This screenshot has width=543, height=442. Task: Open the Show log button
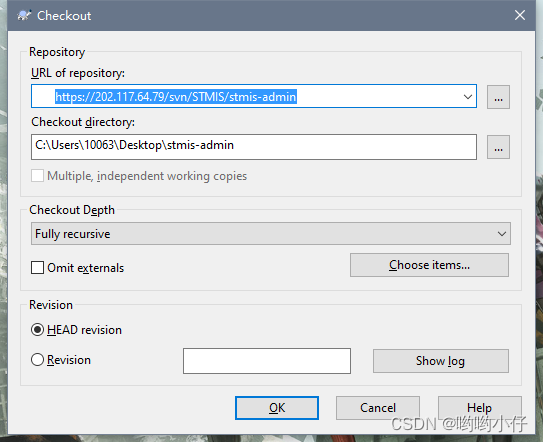[440, 361]
